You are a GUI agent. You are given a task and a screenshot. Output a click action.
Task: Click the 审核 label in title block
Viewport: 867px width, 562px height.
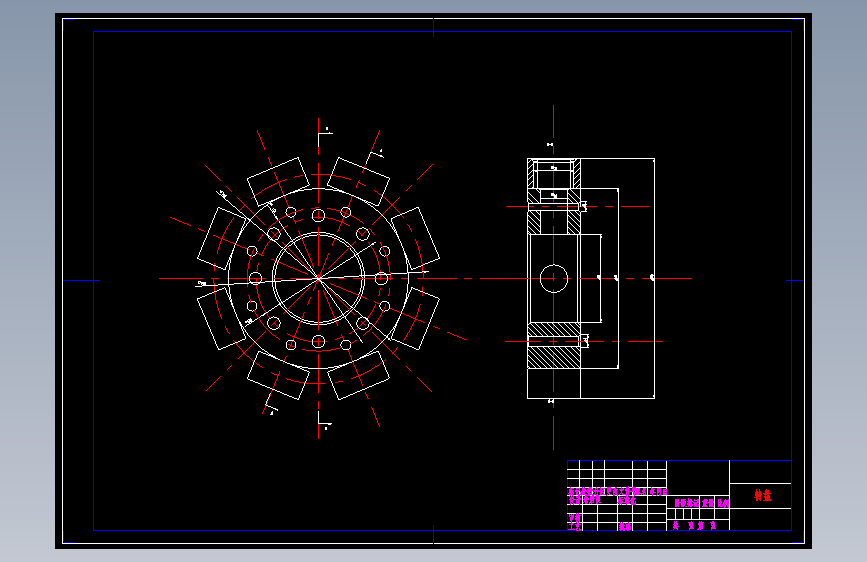click(574, 518)
